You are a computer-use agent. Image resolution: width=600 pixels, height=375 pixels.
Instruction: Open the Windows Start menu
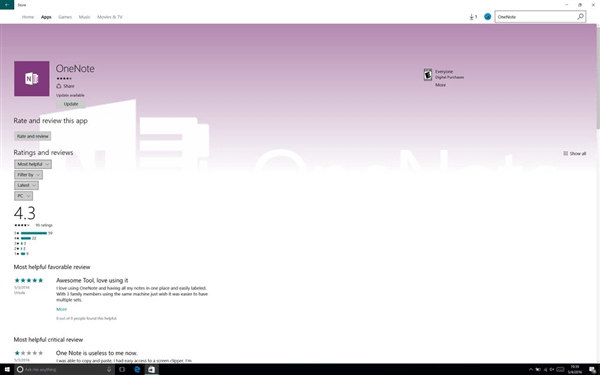click(7, 369)
